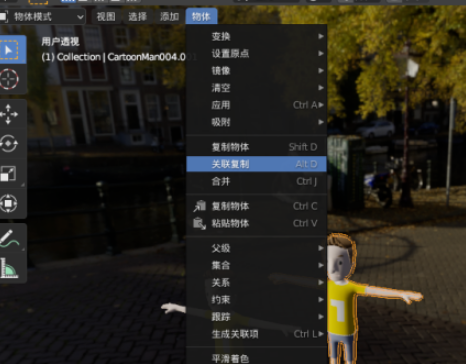Open the 视图 menu
This screenshot has height=364, width=466.
point(106,16)
